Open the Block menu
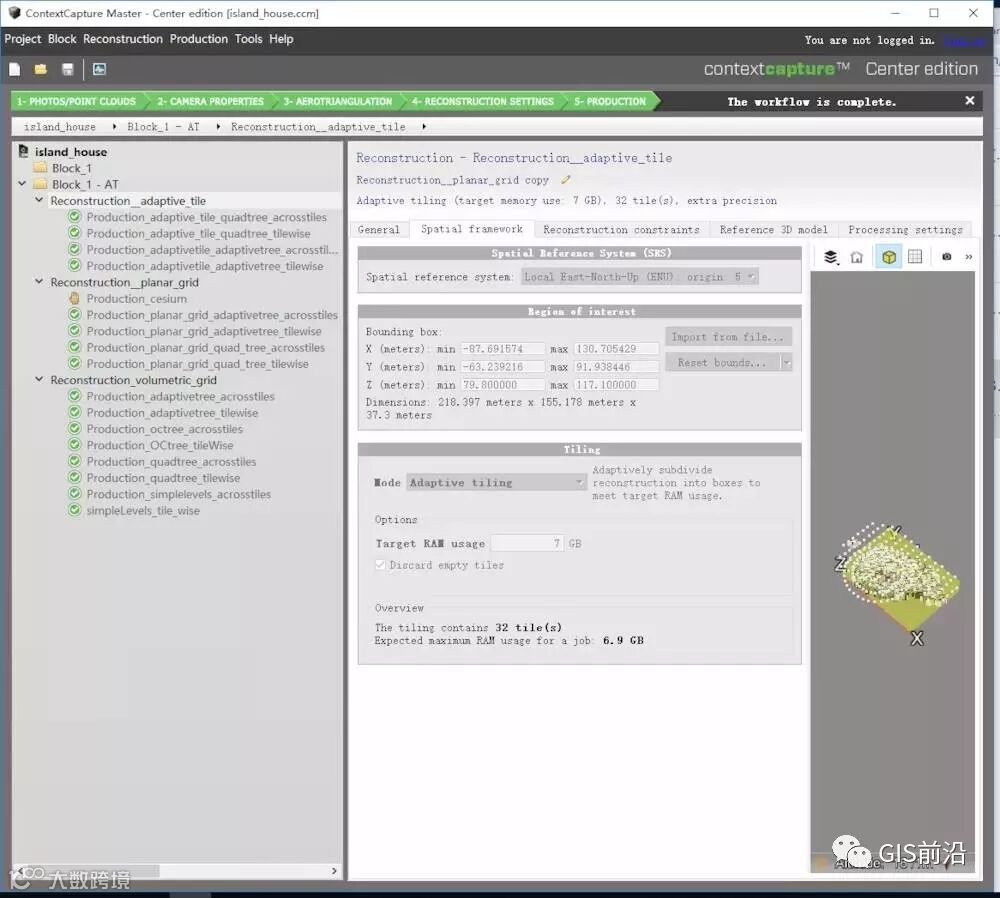 (x=62, y=39)
